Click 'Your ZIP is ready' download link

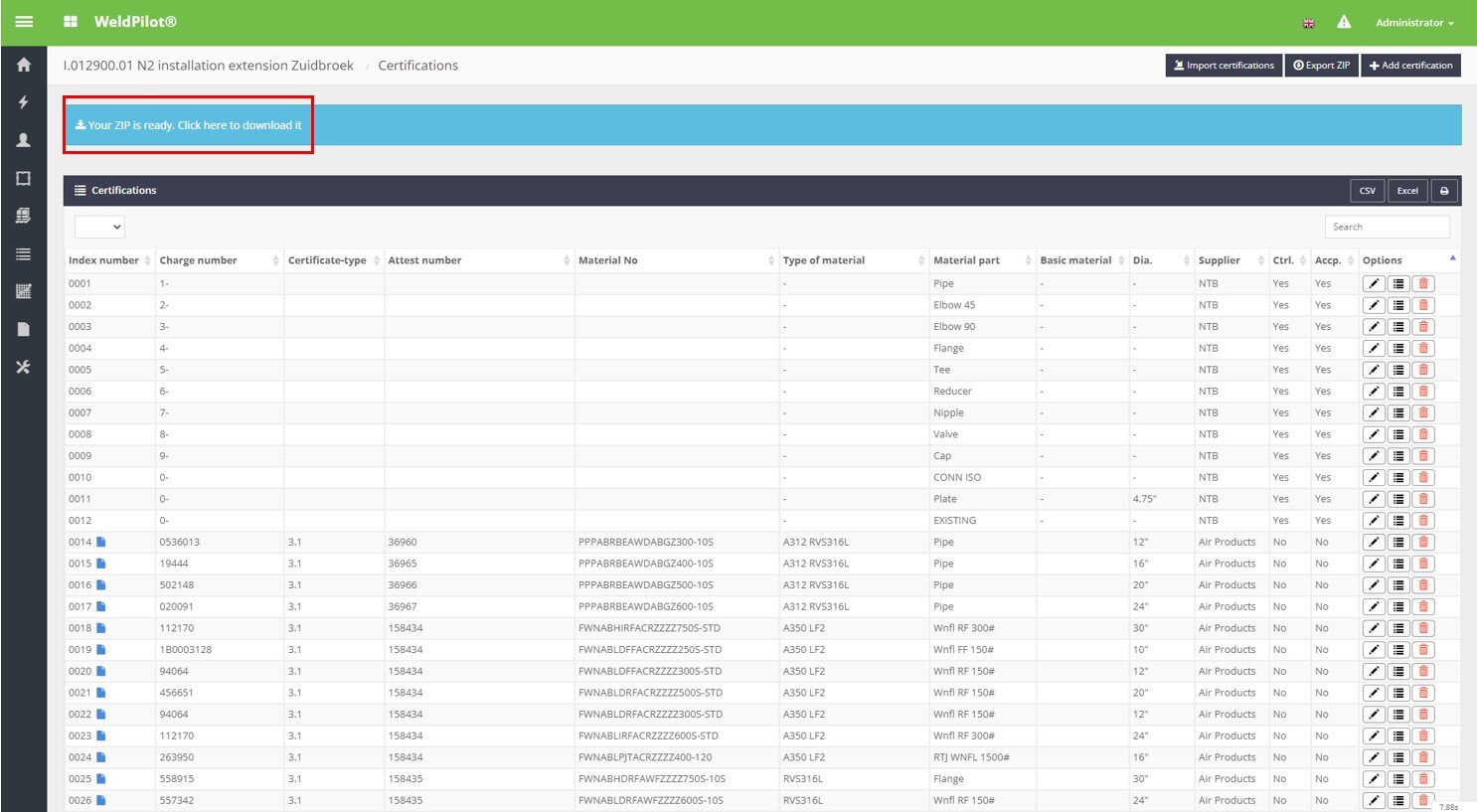click(189, 125)
